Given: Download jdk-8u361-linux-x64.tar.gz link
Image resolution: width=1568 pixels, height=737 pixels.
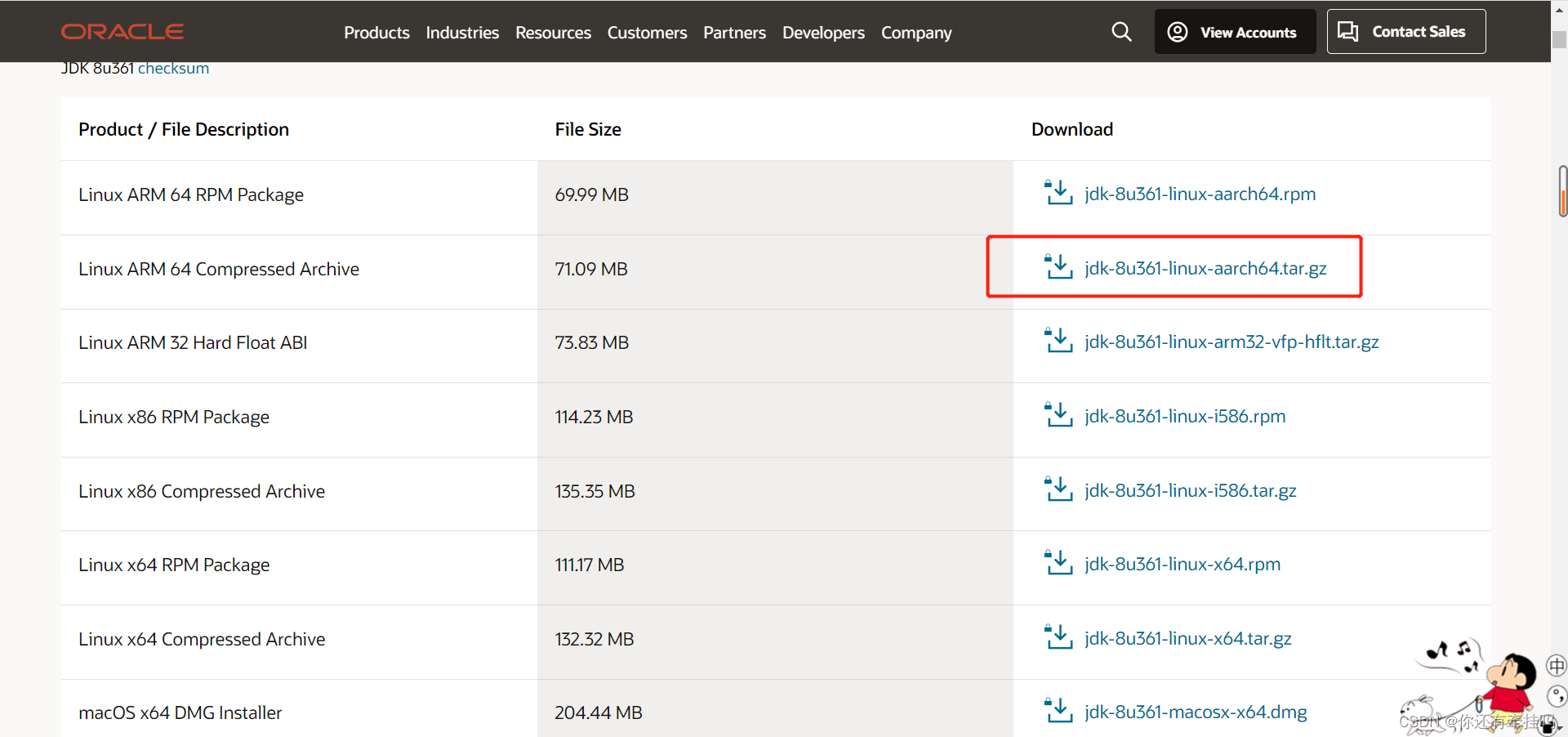Looking at the screenshot, I should [1188, 638].
